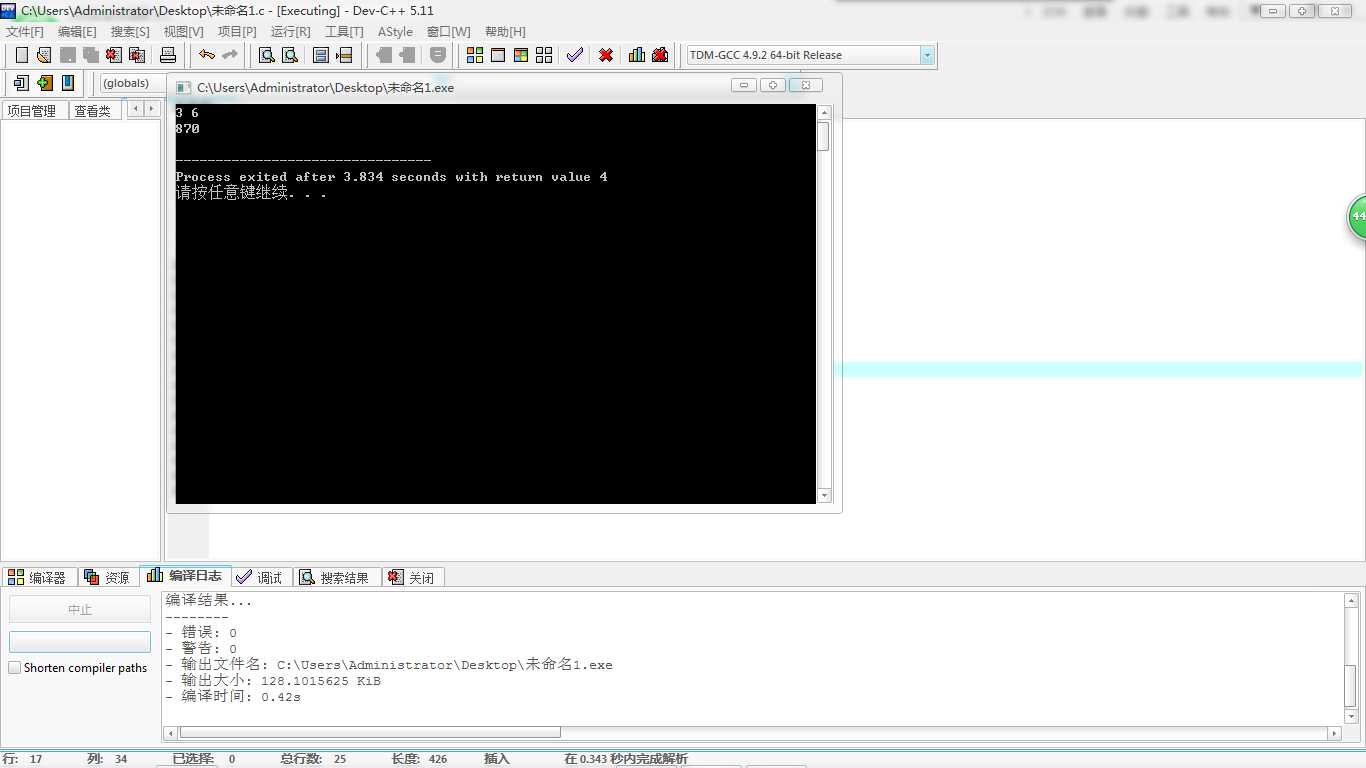
Task: Open the (globals) scope dropdown
Action: pos(134,83)
